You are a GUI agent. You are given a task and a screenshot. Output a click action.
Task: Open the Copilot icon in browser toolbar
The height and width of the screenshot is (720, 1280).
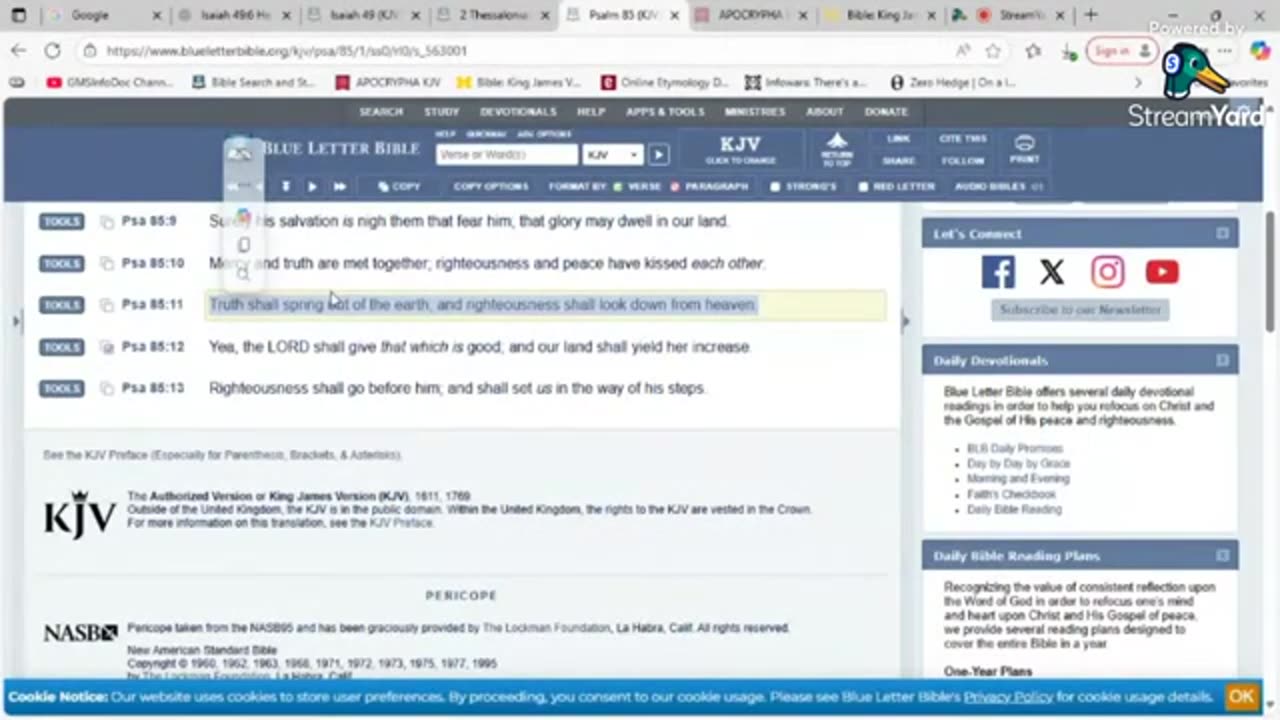point(1260,51)
